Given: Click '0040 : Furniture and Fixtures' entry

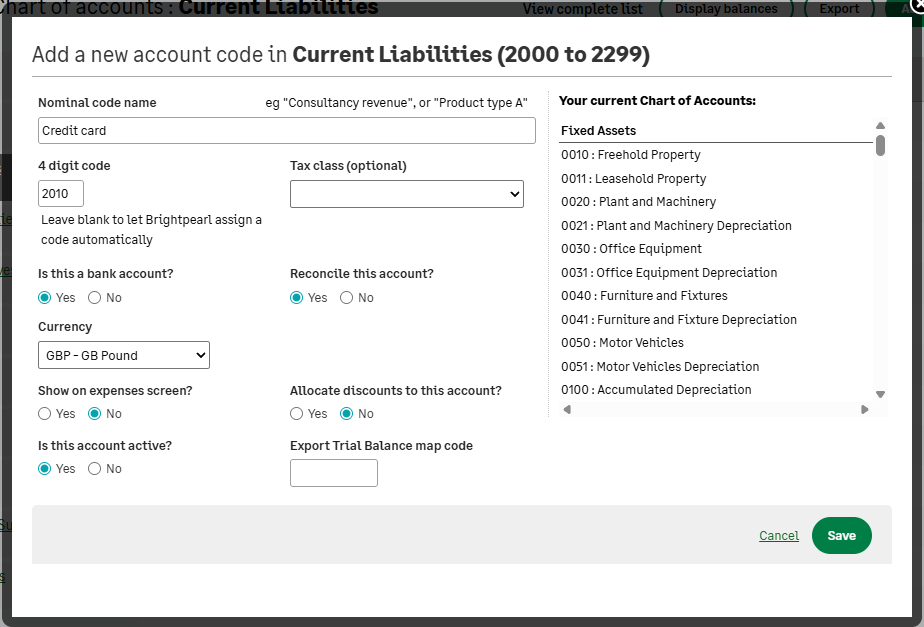Looking at the screenshot, I should coord(644,296).
